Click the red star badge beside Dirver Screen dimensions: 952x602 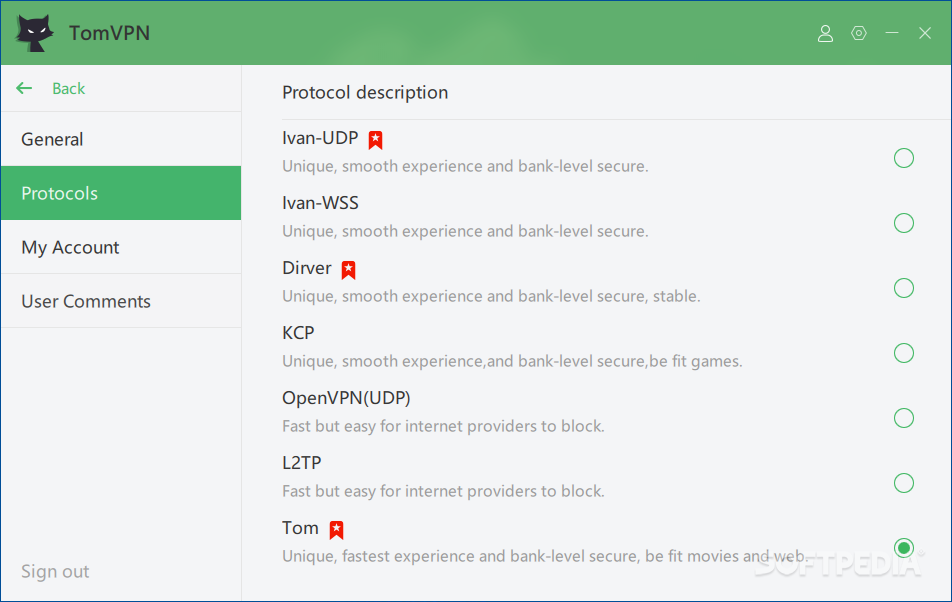tap(348, 270)
